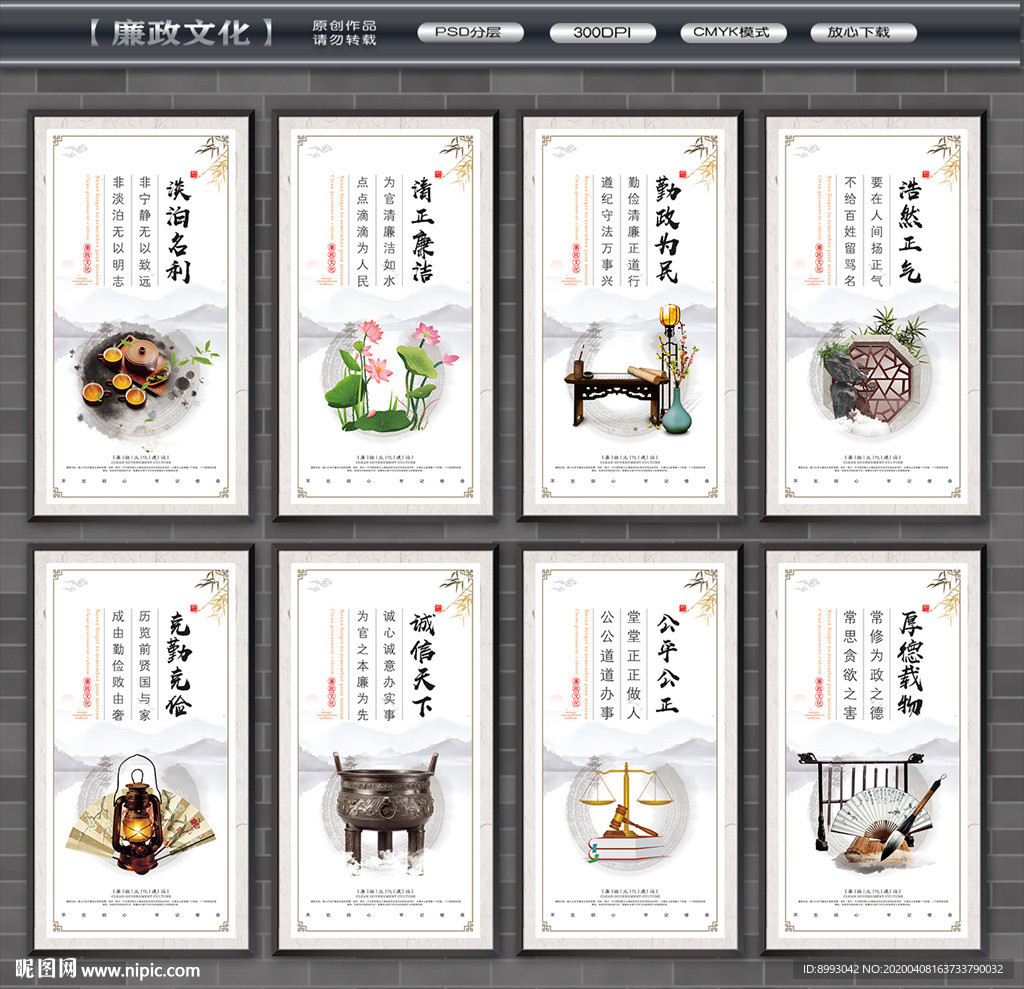Select the 要在人间扬正气 verse line
This screenshot has width=1024, height=989.
(876, 231)
